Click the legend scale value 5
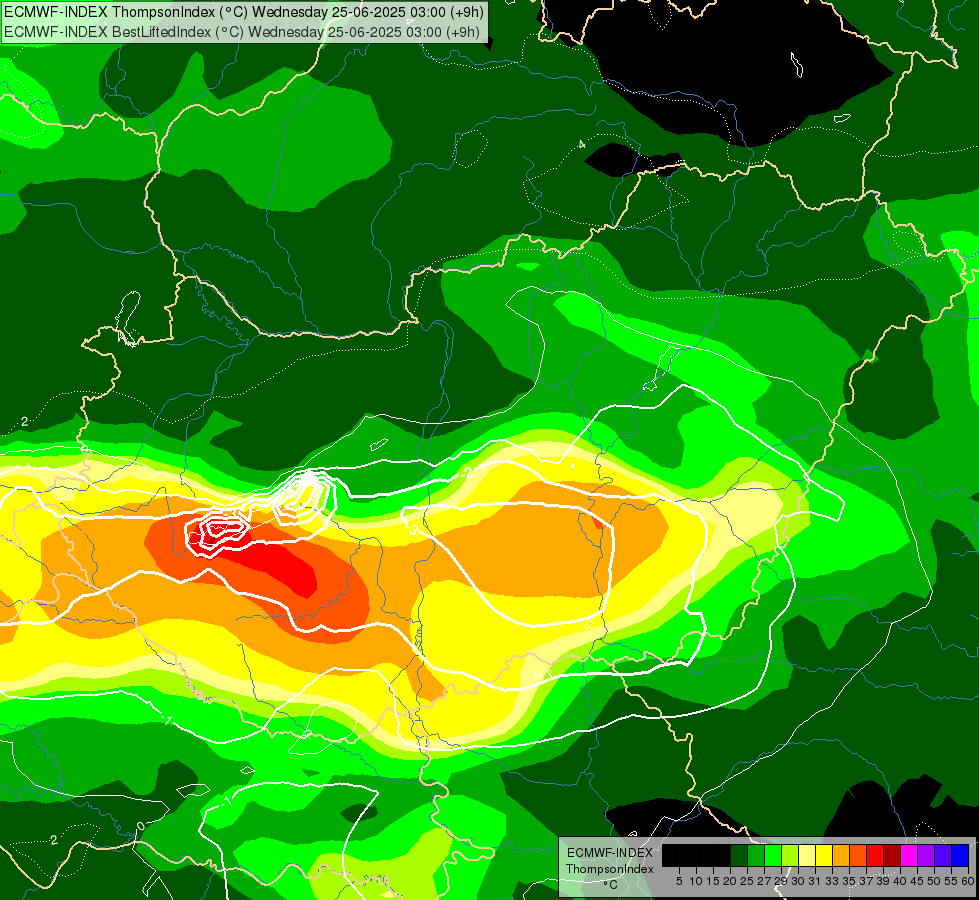979x900 pixels. (x=679, y=881)
